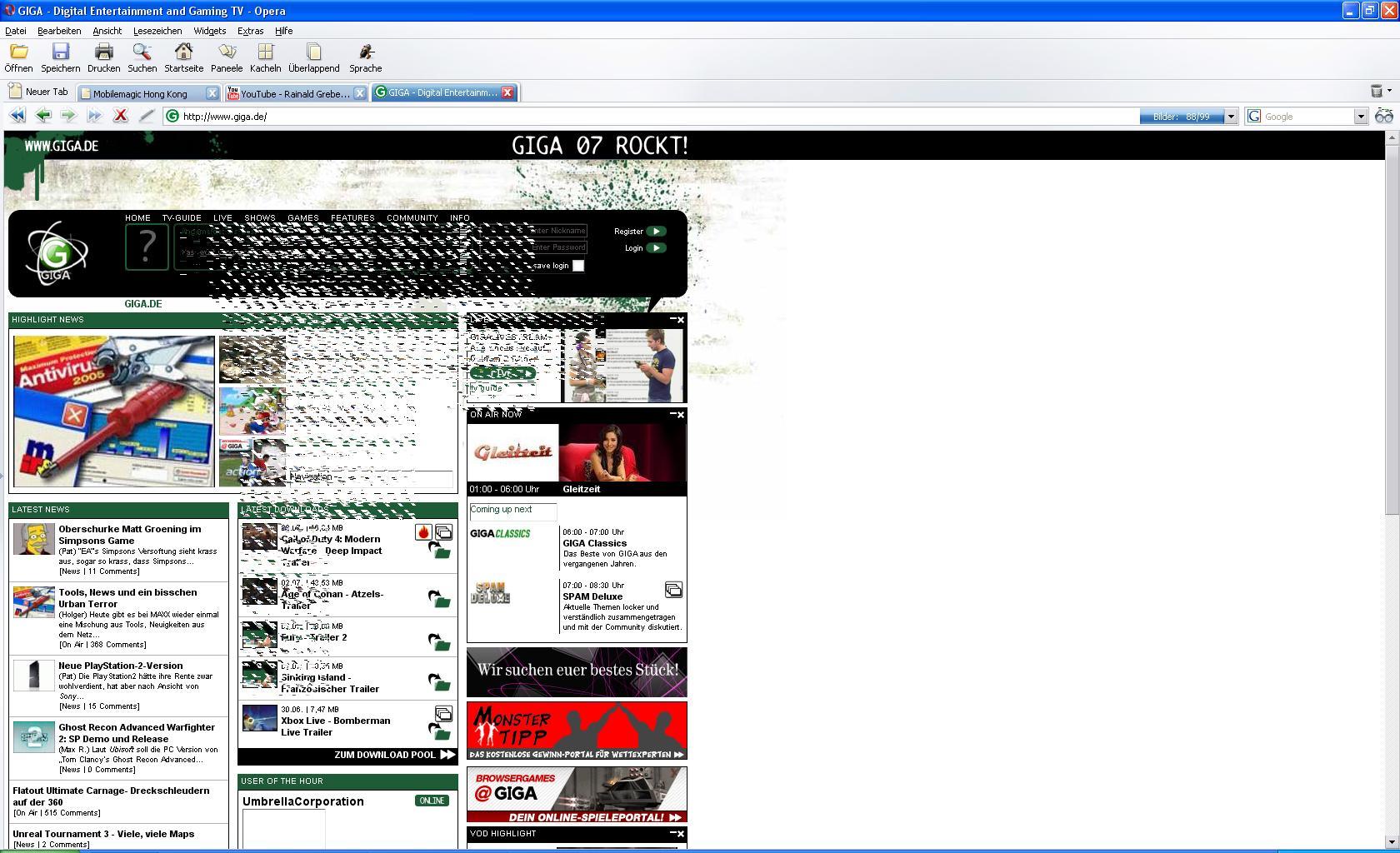Toggle the save login checkbox
The height and width of the screenshot is (853, 1400).
[x=578, y=266]
